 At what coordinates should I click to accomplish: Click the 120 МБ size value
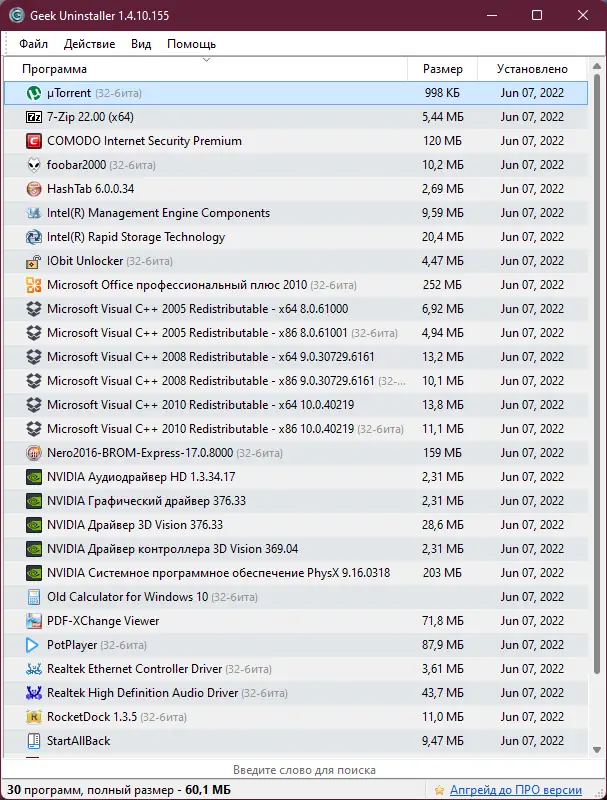click(x=442, y=141)
